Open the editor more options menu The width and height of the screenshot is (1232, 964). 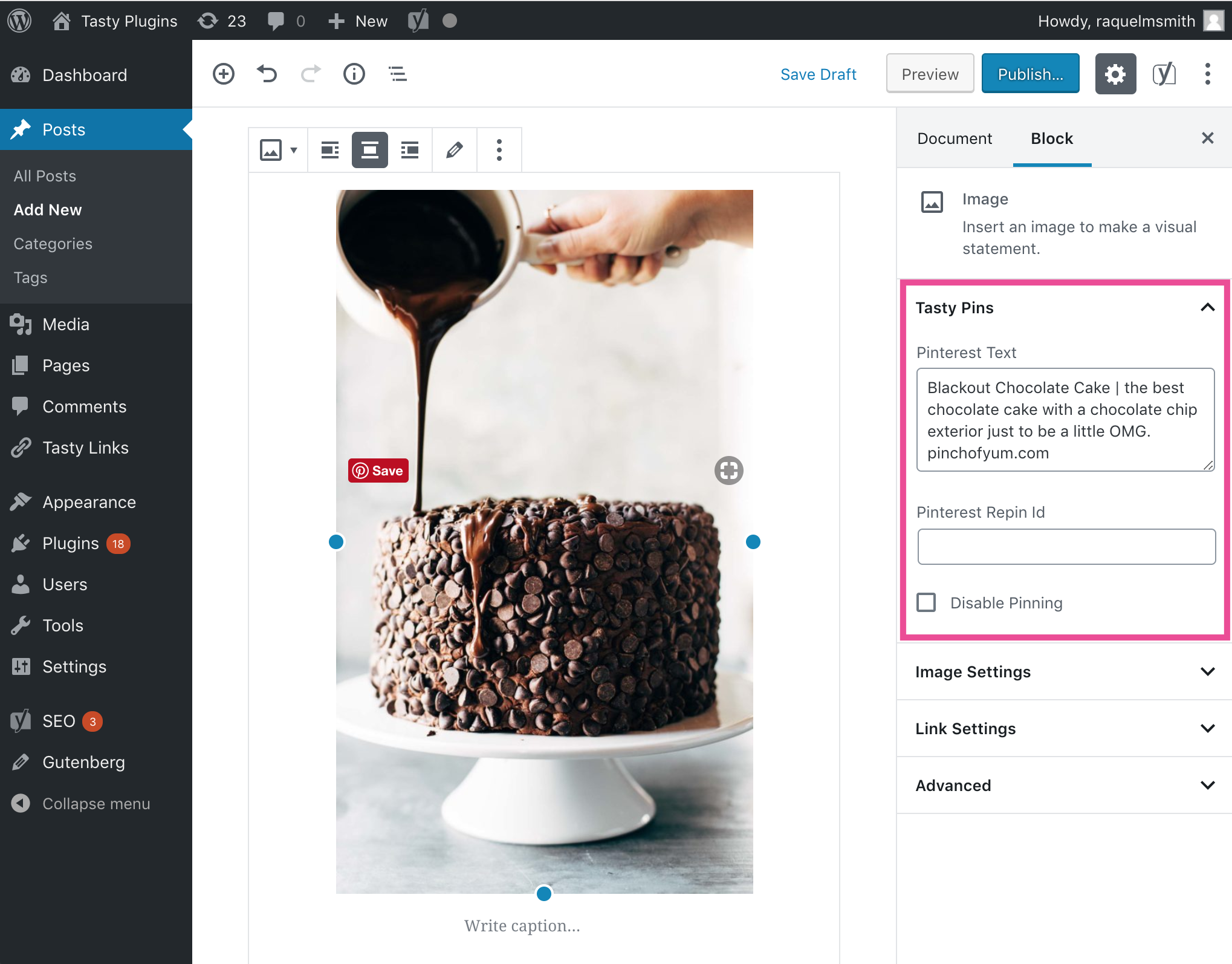(x=1208, y=74)
